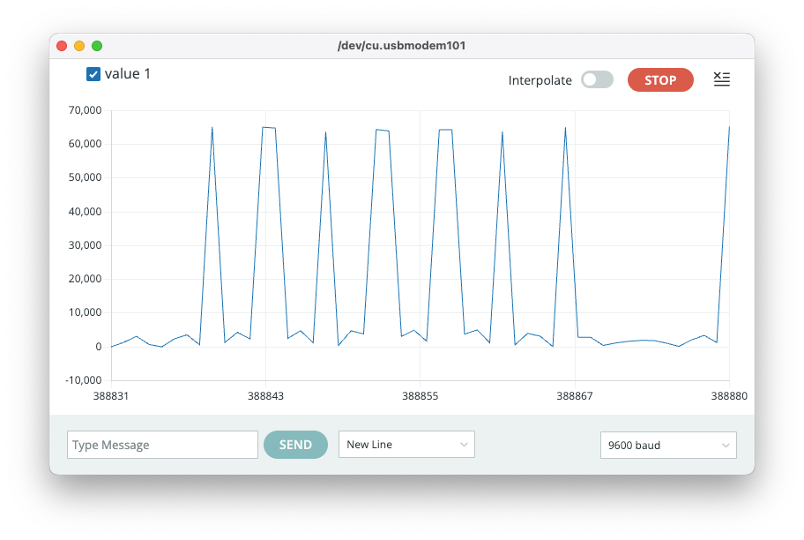This screenshot has height=540, width=804.
Task: Click the 388843 x-axis tick label
Action: coord(265,396)
